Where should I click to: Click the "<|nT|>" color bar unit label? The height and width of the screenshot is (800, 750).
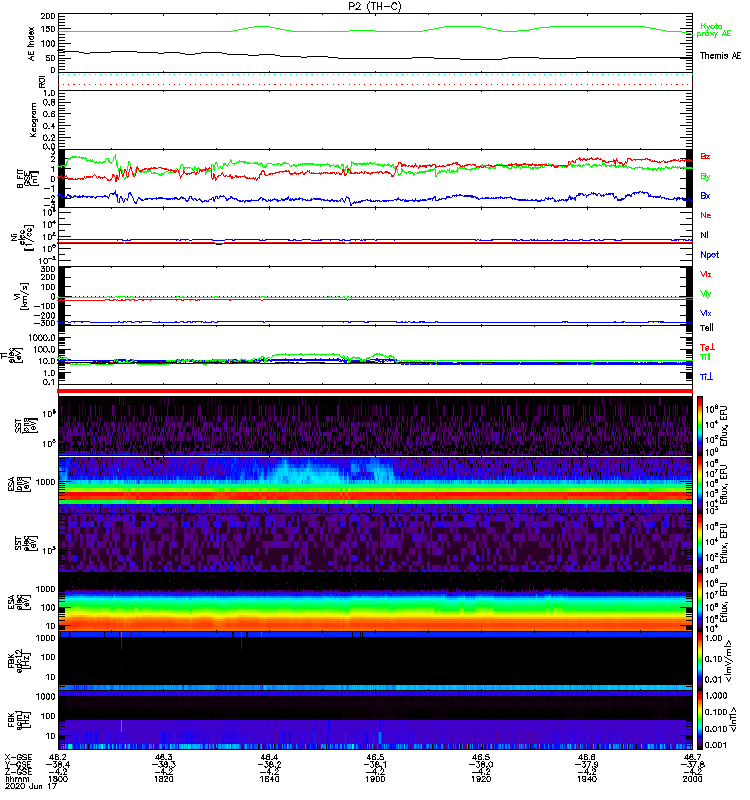click(x=733, y=720)
